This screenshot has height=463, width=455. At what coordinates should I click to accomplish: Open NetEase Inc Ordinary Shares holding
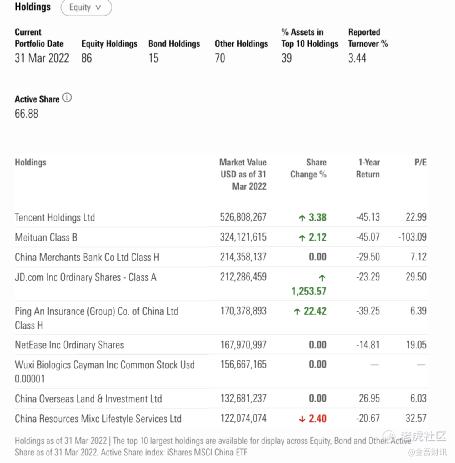coord(69,345)
